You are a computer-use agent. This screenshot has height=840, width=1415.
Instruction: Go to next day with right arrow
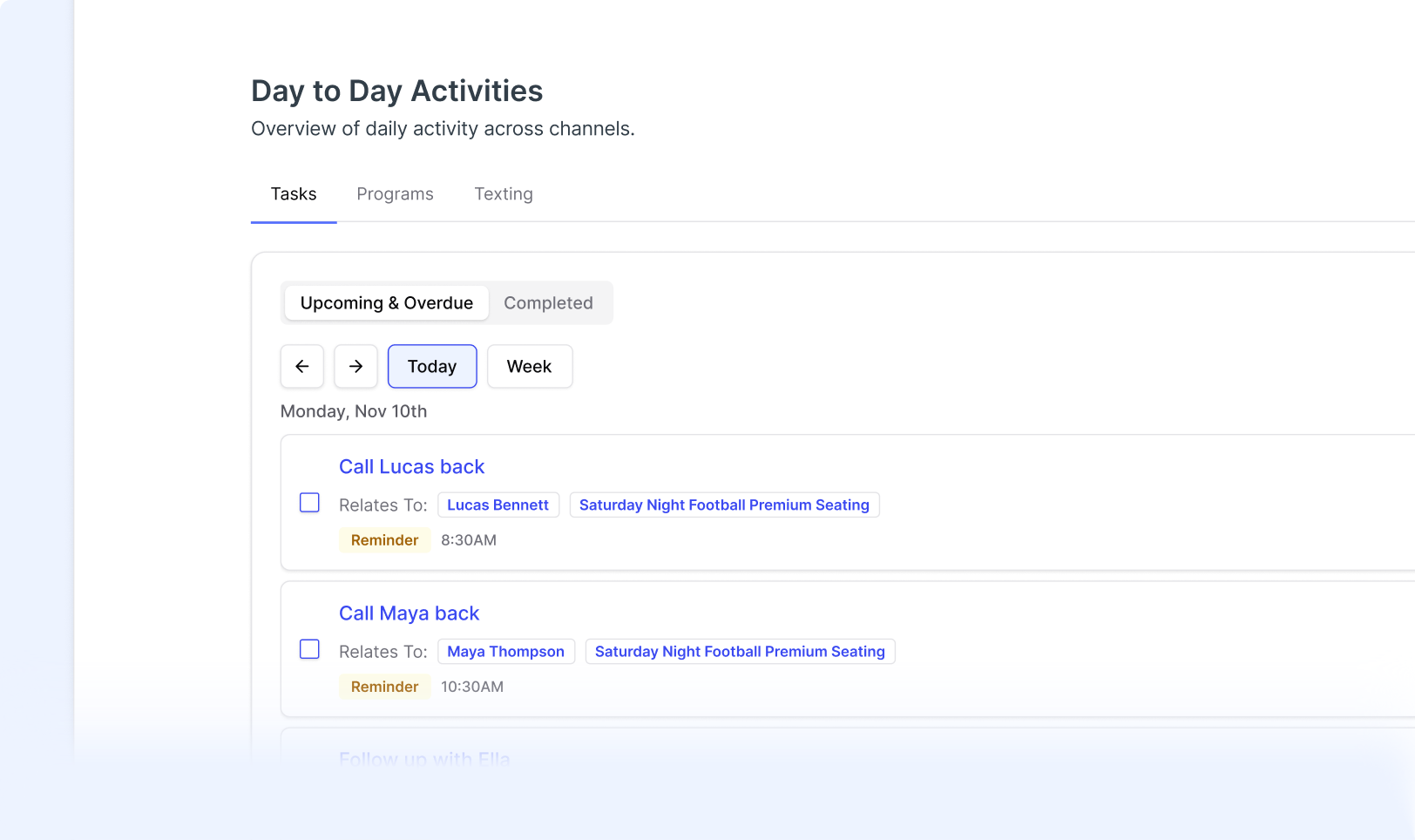click(355, 366)
